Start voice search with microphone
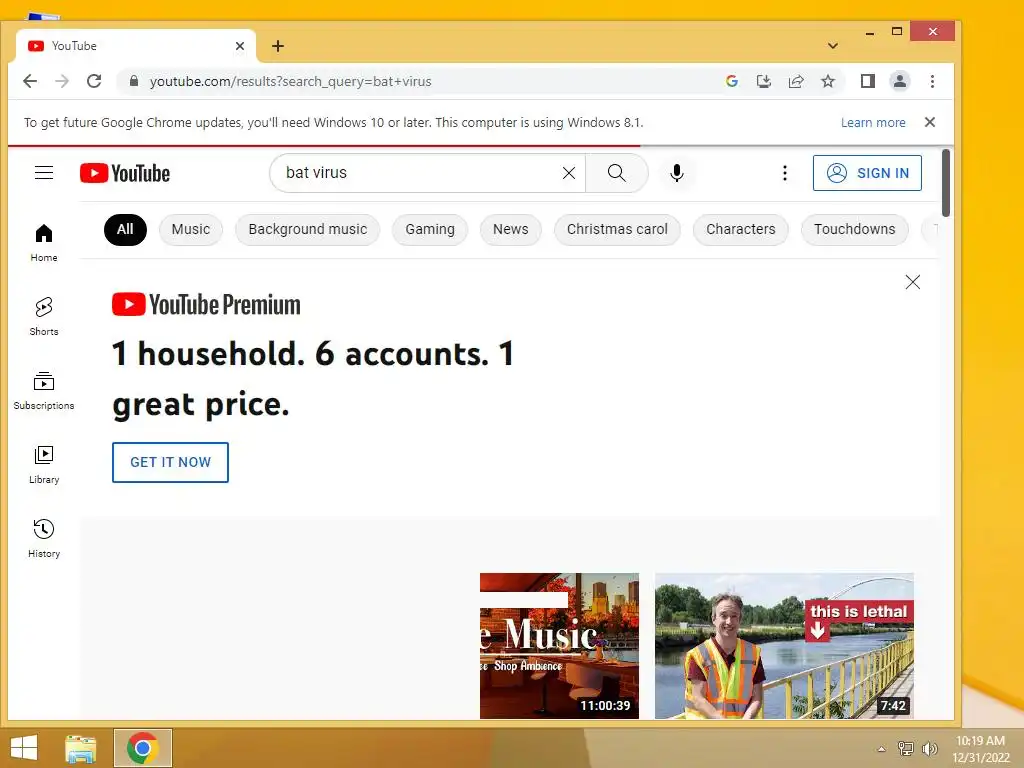The width and height of the screenshot is (1024, 768). [x=677, y=172]
